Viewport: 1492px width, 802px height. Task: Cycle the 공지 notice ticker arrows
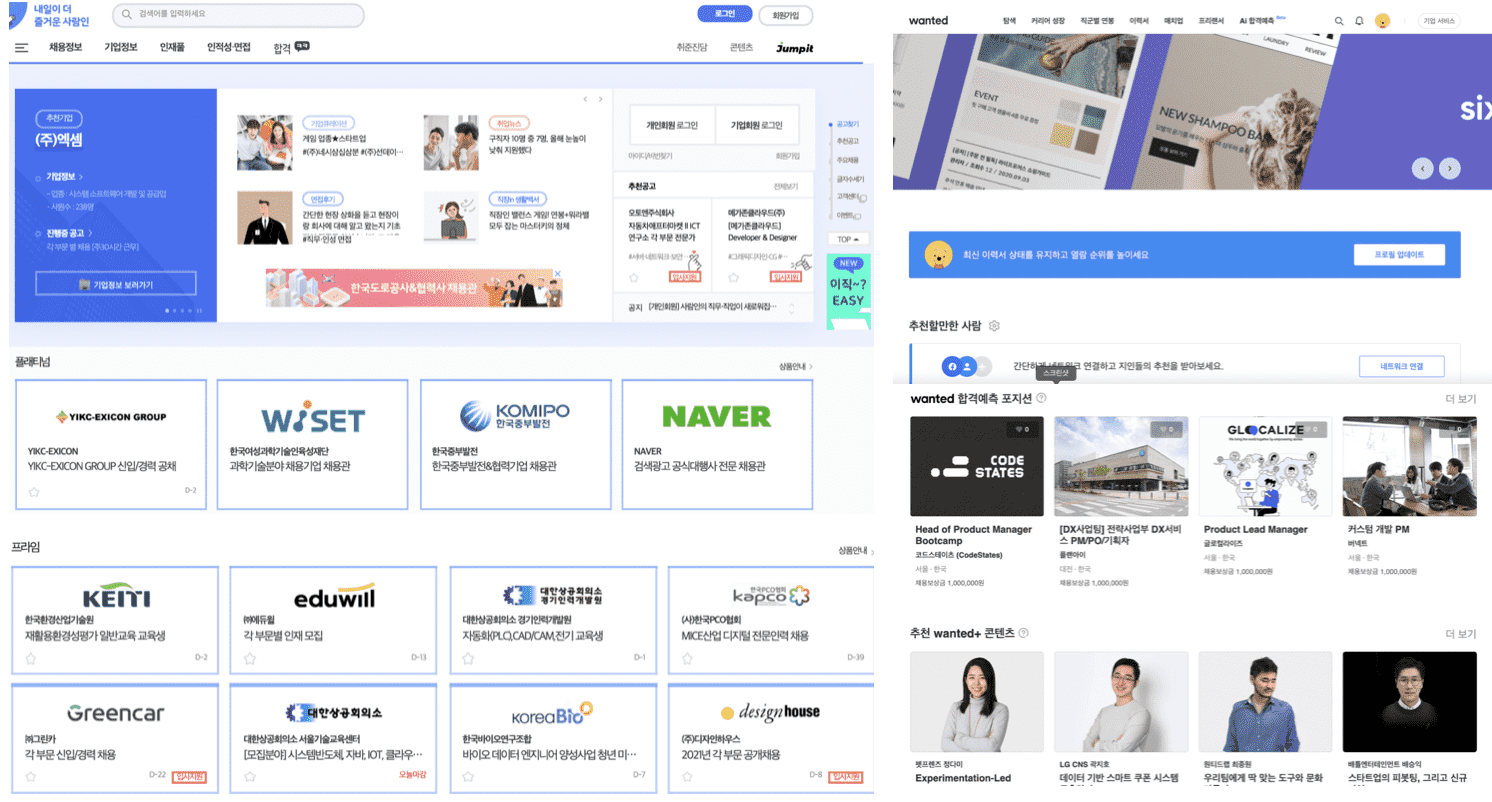[x=791, y=309]
